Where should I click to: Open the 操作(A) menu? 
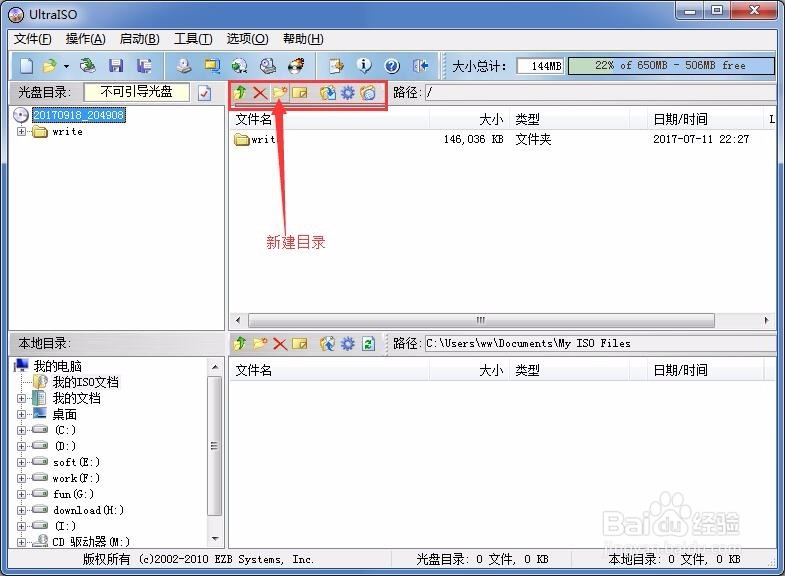click(x=86, y=39)
